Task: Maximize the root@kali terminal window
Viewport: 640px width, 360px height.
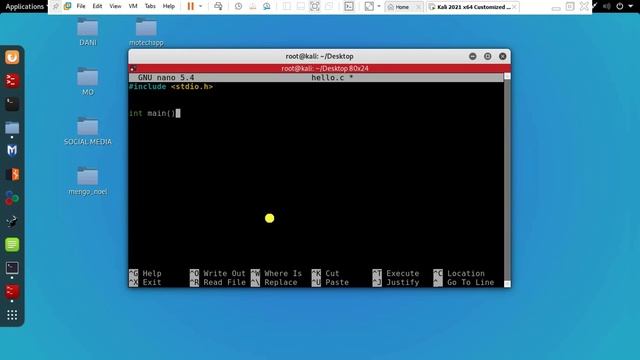Action: tap(488, 56)
